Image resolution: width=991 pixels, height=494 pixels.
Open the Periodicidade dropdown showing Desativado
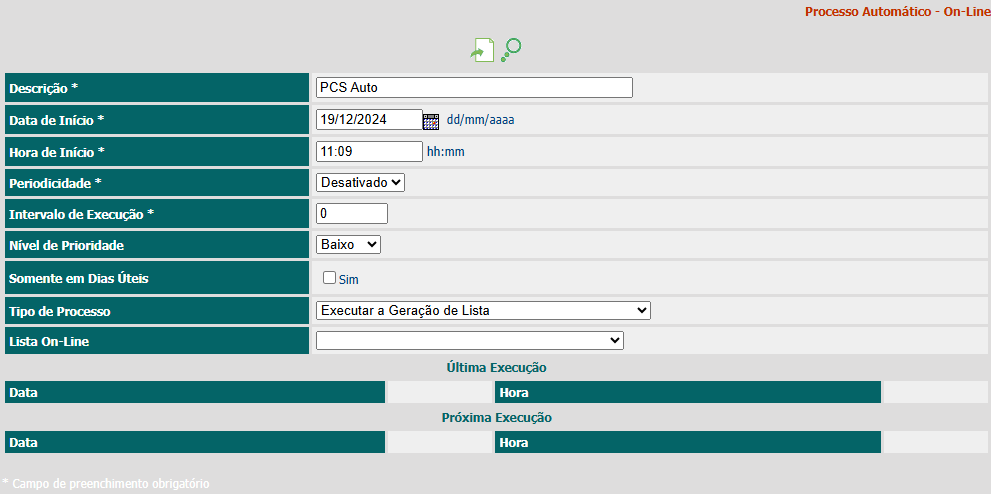pyautogui.click(x=360, y=183)
